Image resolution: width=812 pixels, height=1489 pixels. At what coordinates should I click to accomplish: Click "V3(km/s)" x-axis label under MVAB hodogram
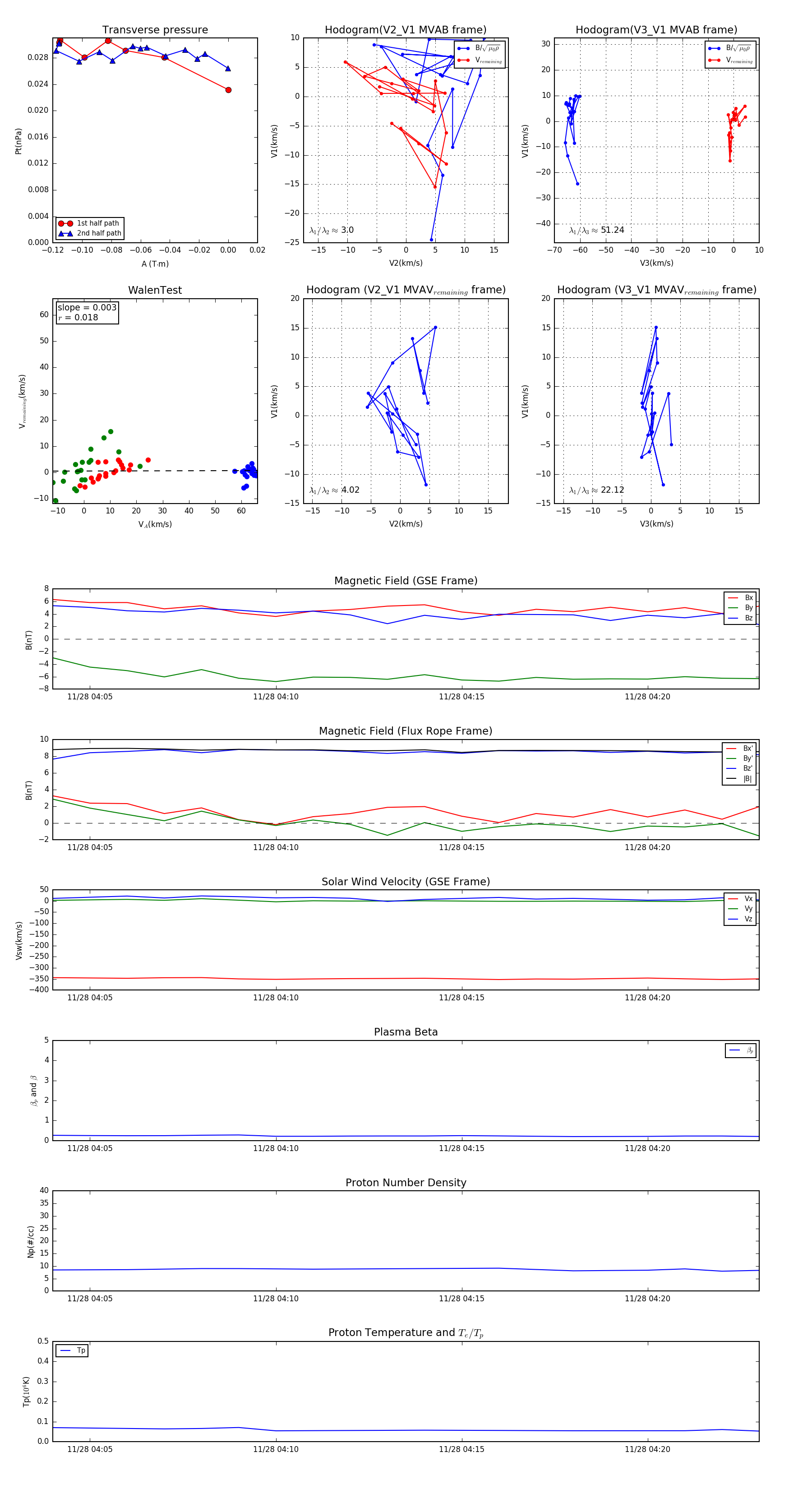click(x=656, y=264)
